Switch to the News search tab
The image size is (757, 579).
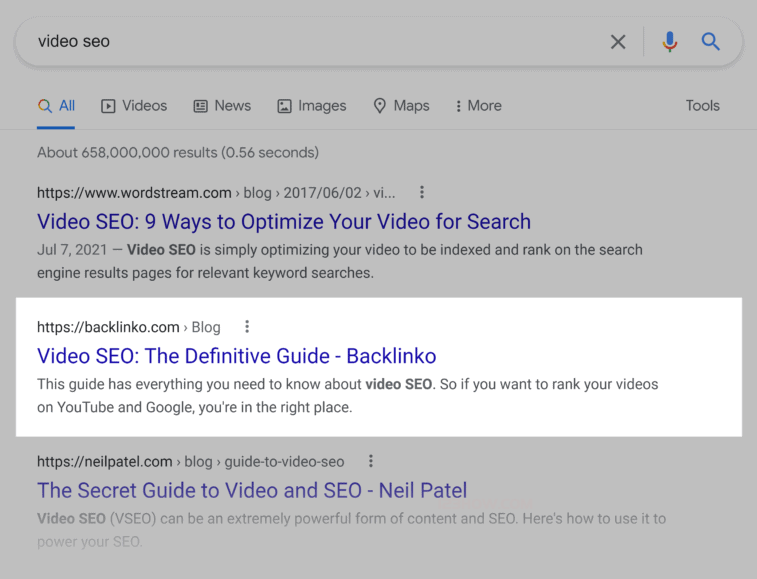point(222,106)
